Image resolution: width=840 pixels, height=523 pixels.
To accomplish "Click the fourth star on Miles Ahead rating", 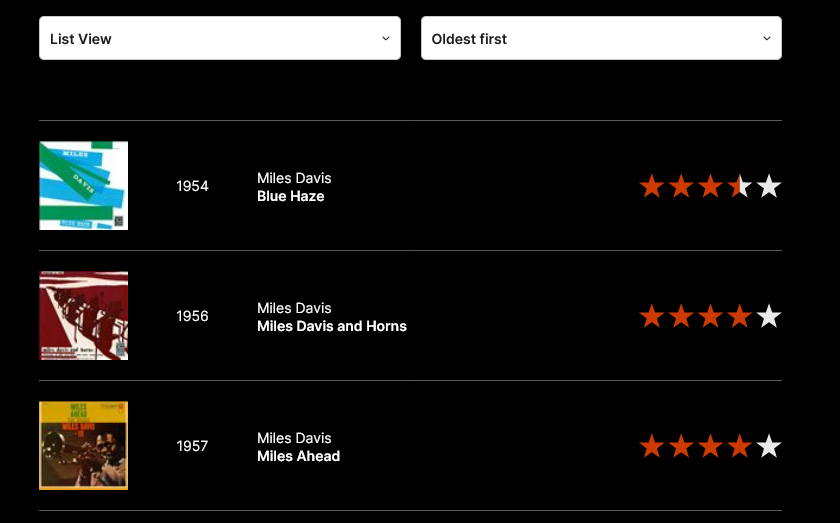I will click(740, 446).
